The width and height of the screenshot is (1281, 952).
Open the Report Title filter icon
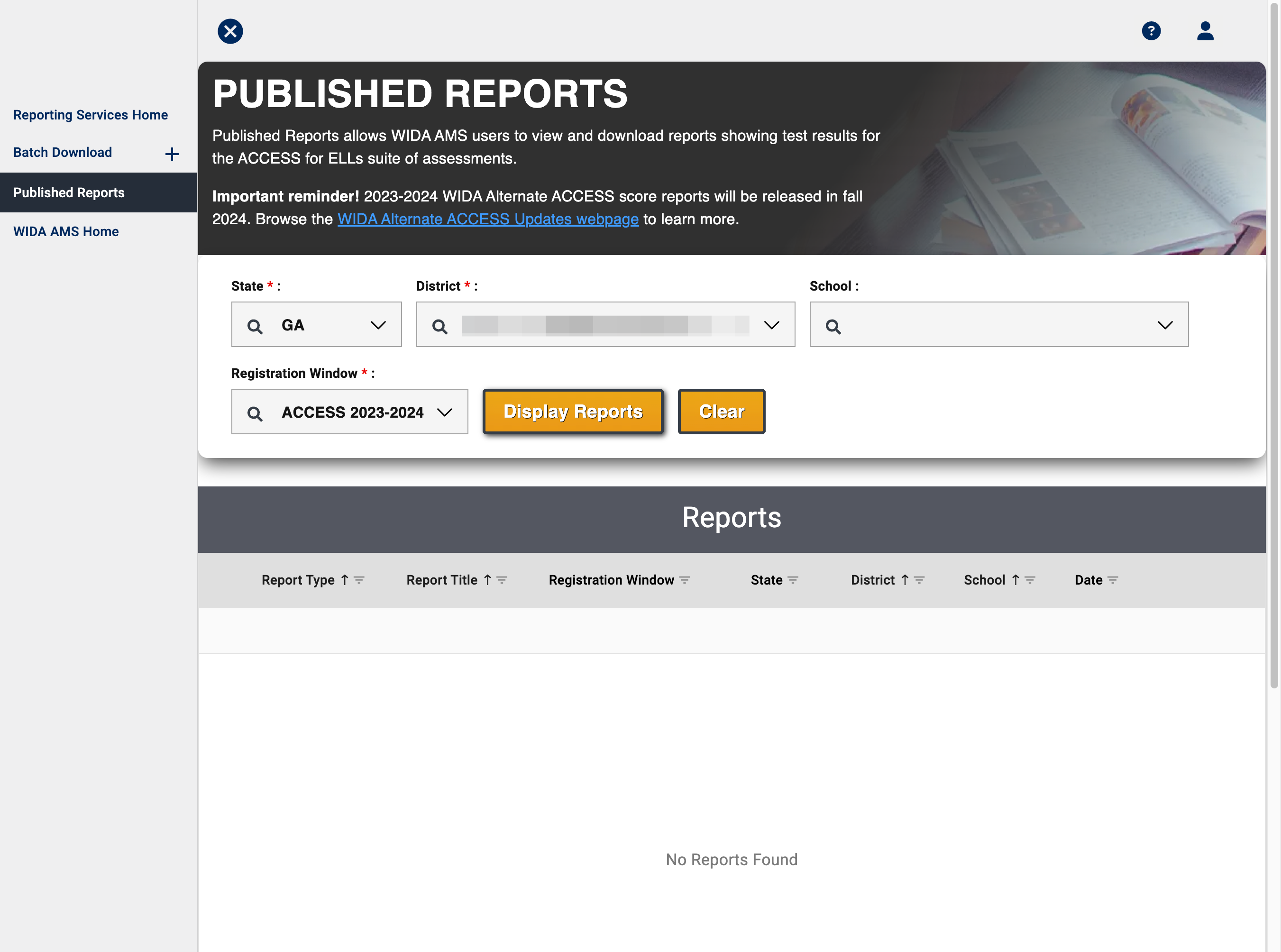click(502, 580)
